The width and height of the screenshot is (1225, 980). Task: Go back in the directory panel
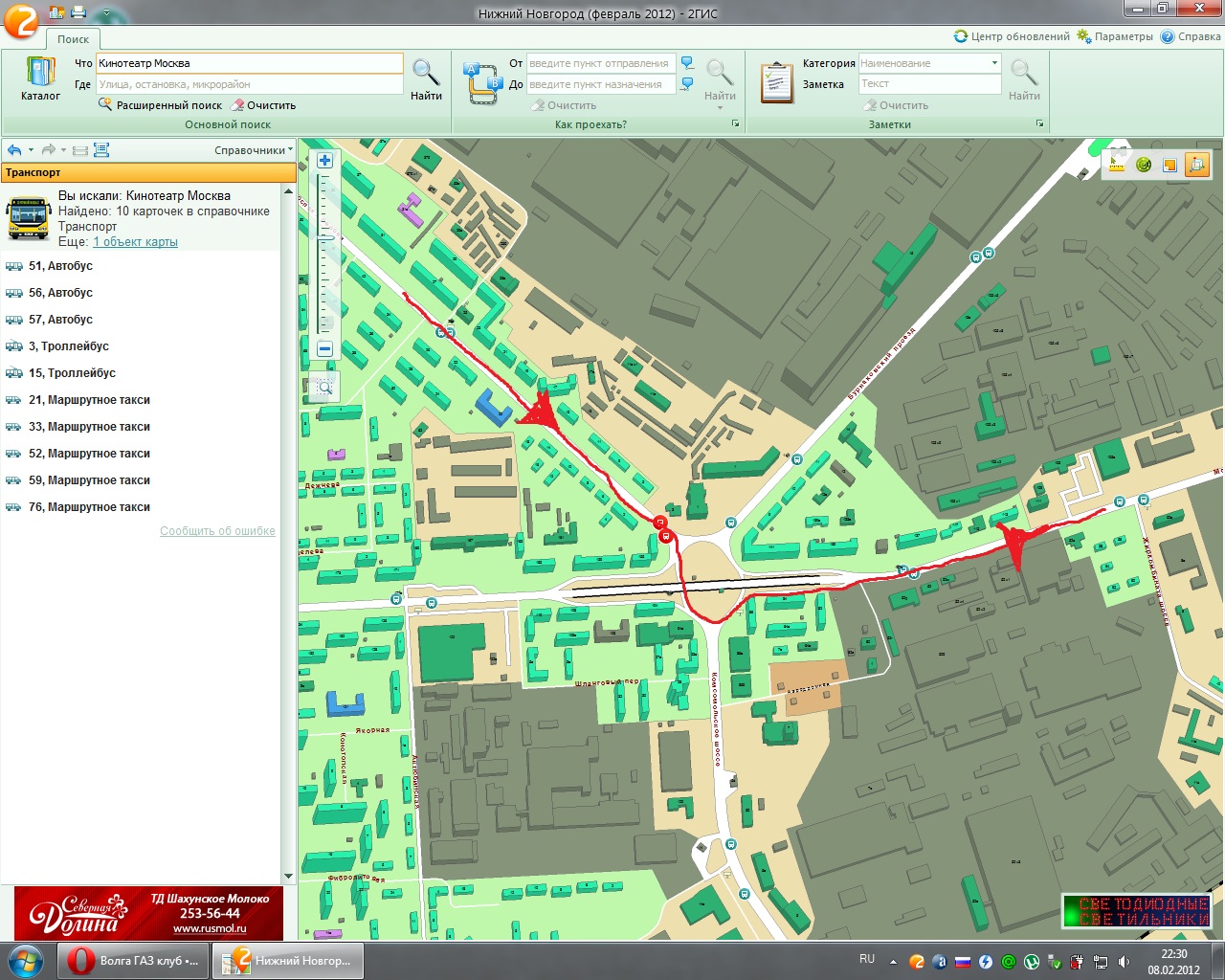(x=14, y=150)
